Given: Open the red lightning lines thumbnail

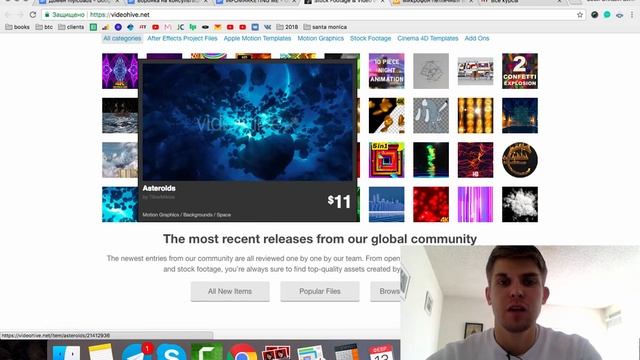Looking at the screenshot, I should 475,160.
